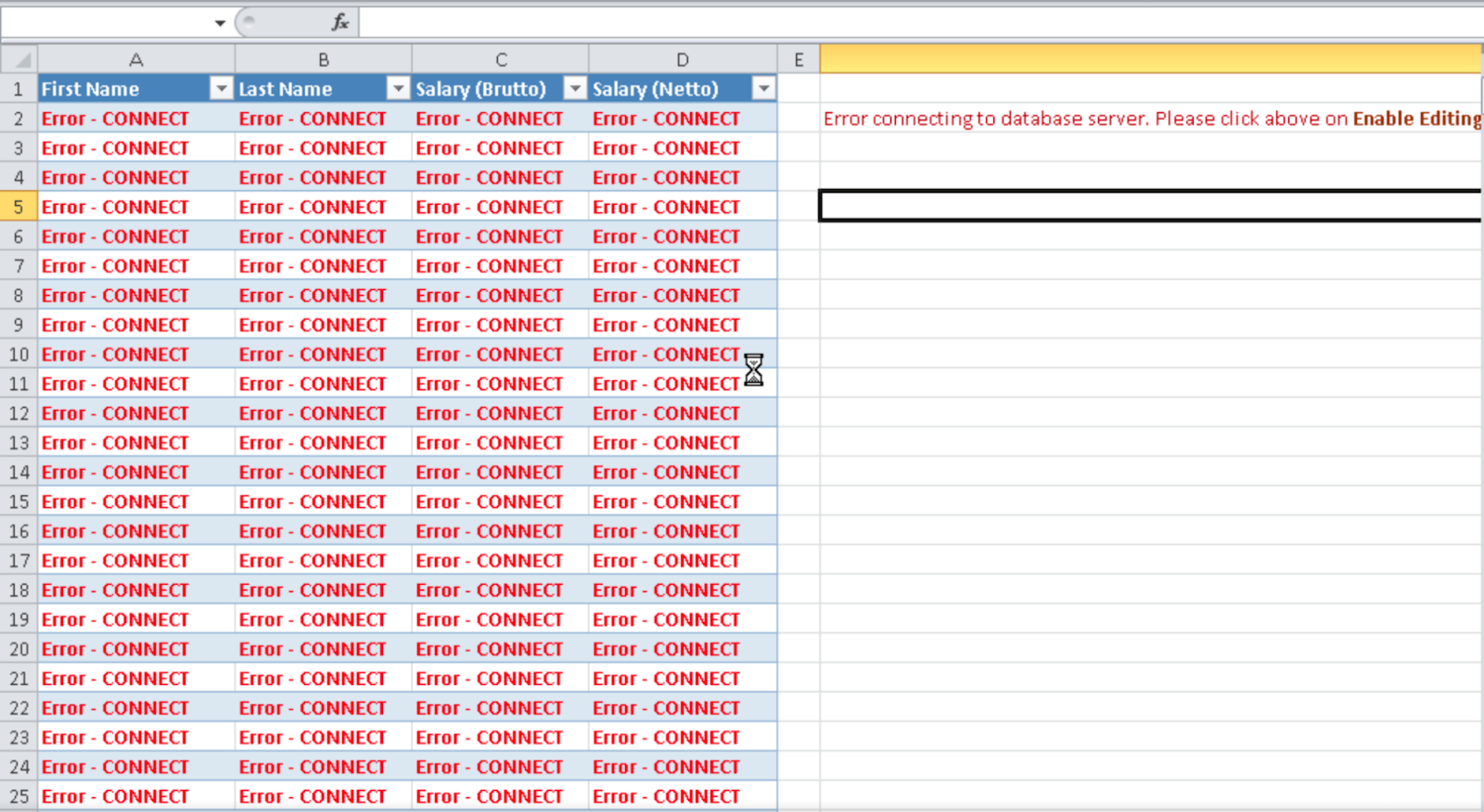Click the Insert Function fx icon

[x=340, y=22]
